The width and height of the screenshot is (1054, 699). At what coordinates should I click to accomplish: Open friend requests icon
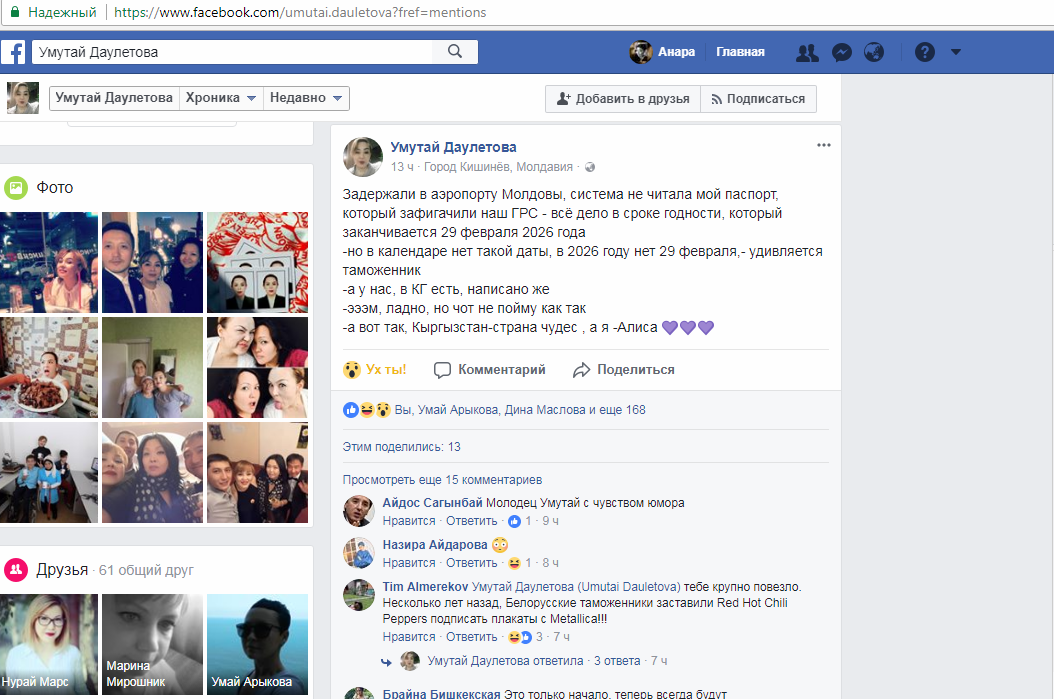[x=806, y=53]
